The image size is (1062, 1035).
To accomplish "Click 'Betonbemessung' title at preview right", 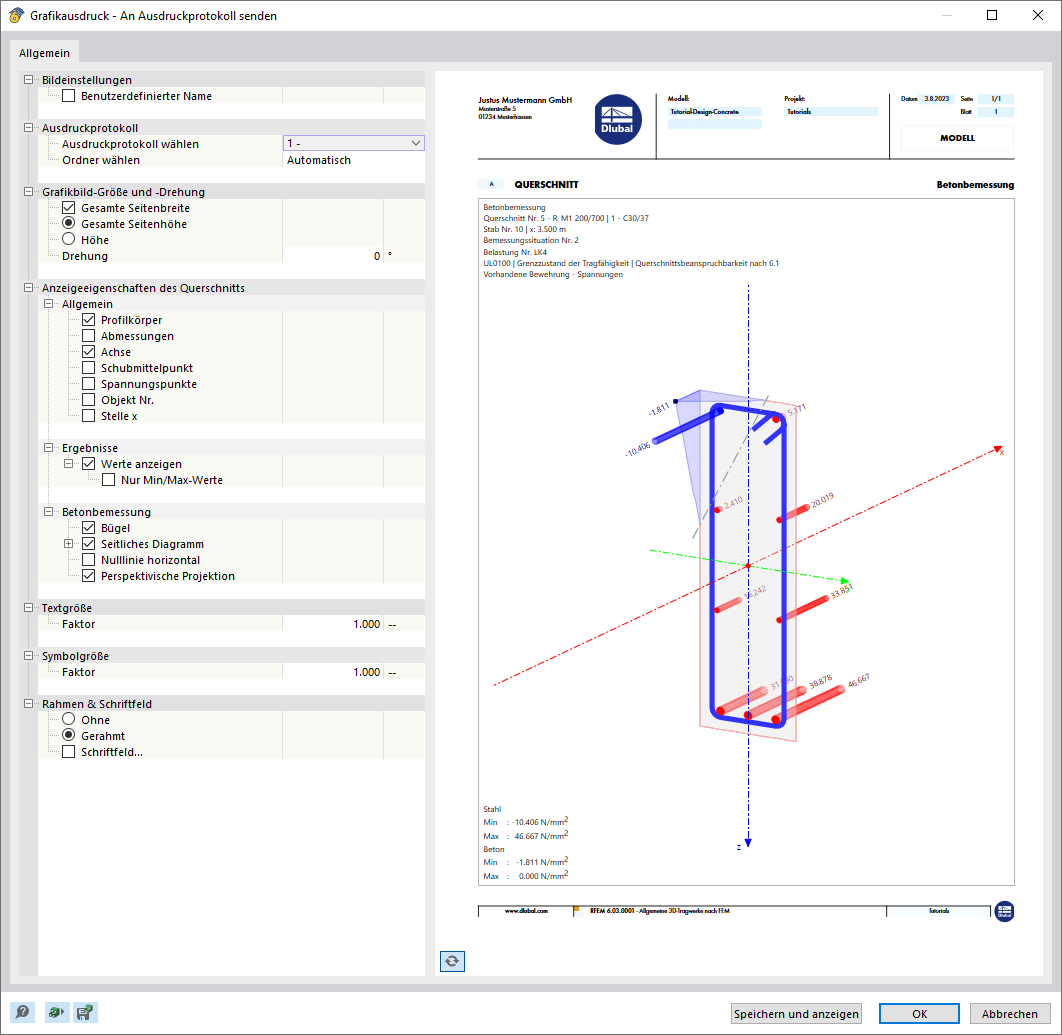I will pyautogui.click(x=975, y=184).
